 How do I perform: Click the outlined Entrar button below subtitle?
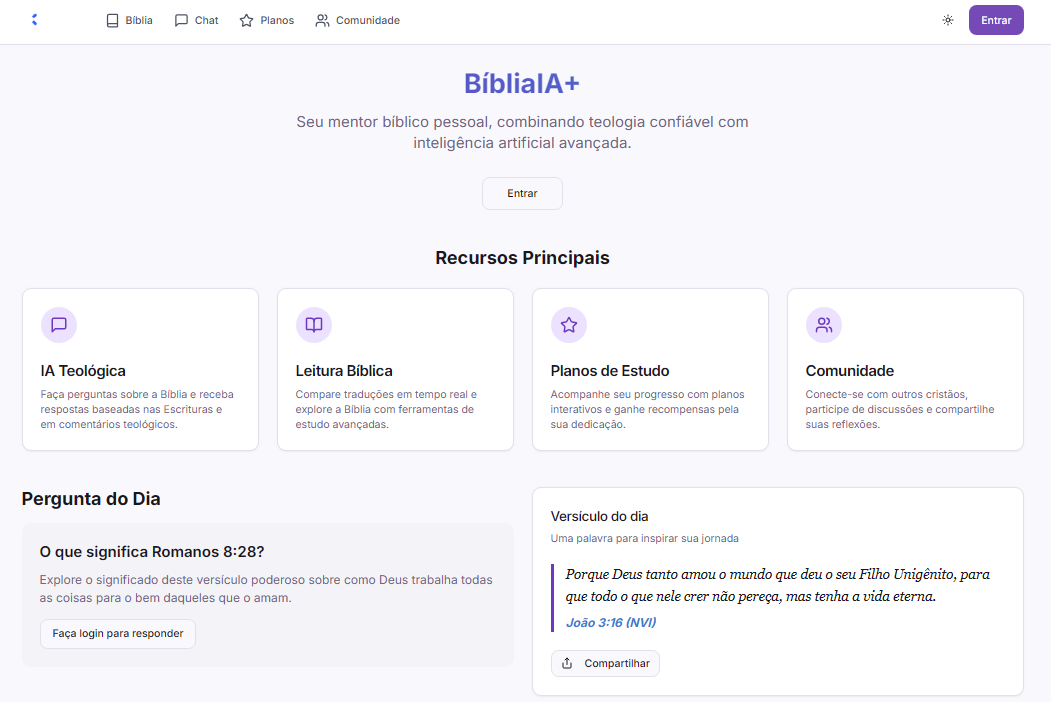pyautogui.click(x=522, y=194)
